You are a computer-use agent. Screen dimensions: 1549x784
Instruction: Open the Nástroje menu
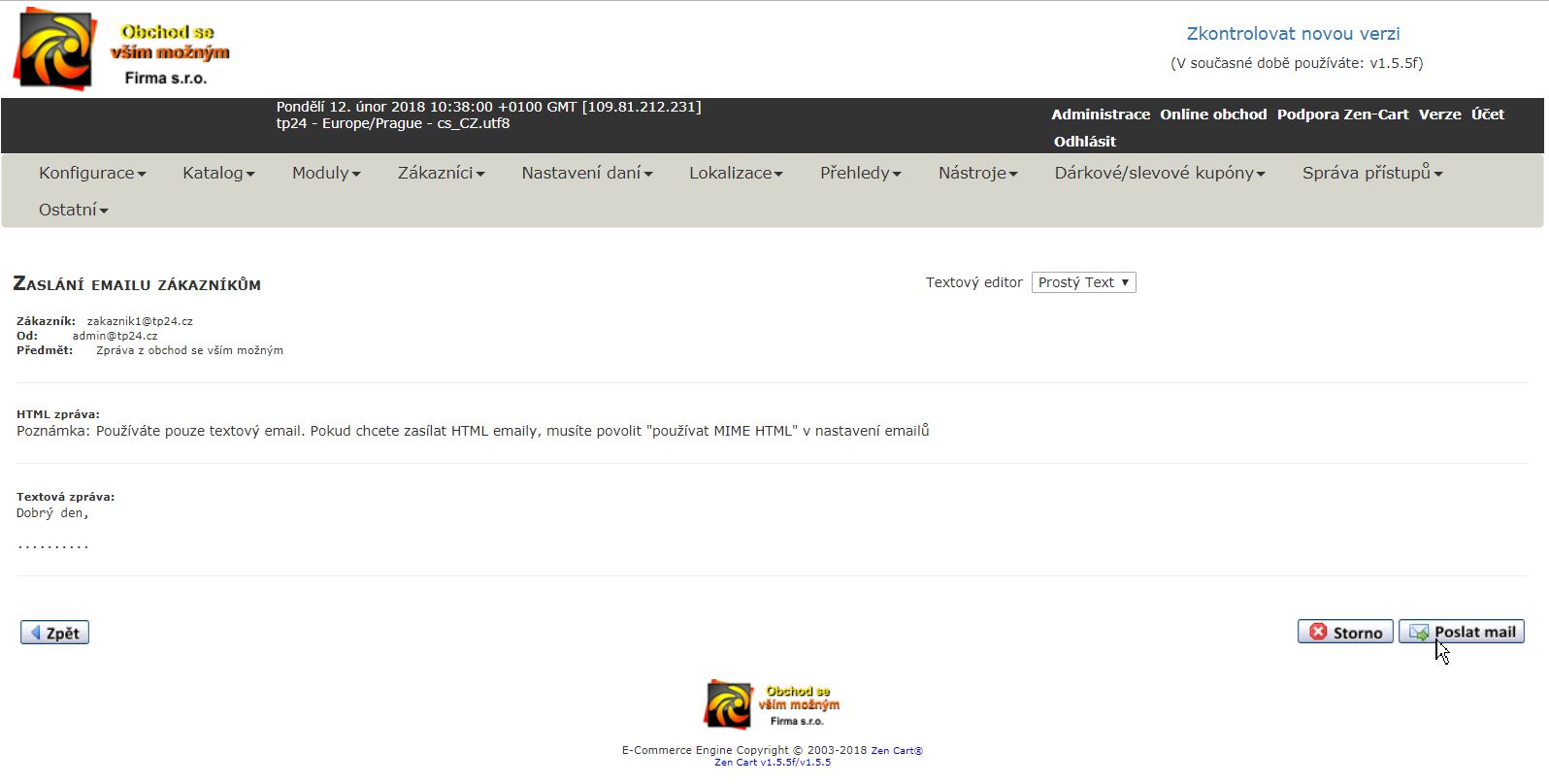977,173
